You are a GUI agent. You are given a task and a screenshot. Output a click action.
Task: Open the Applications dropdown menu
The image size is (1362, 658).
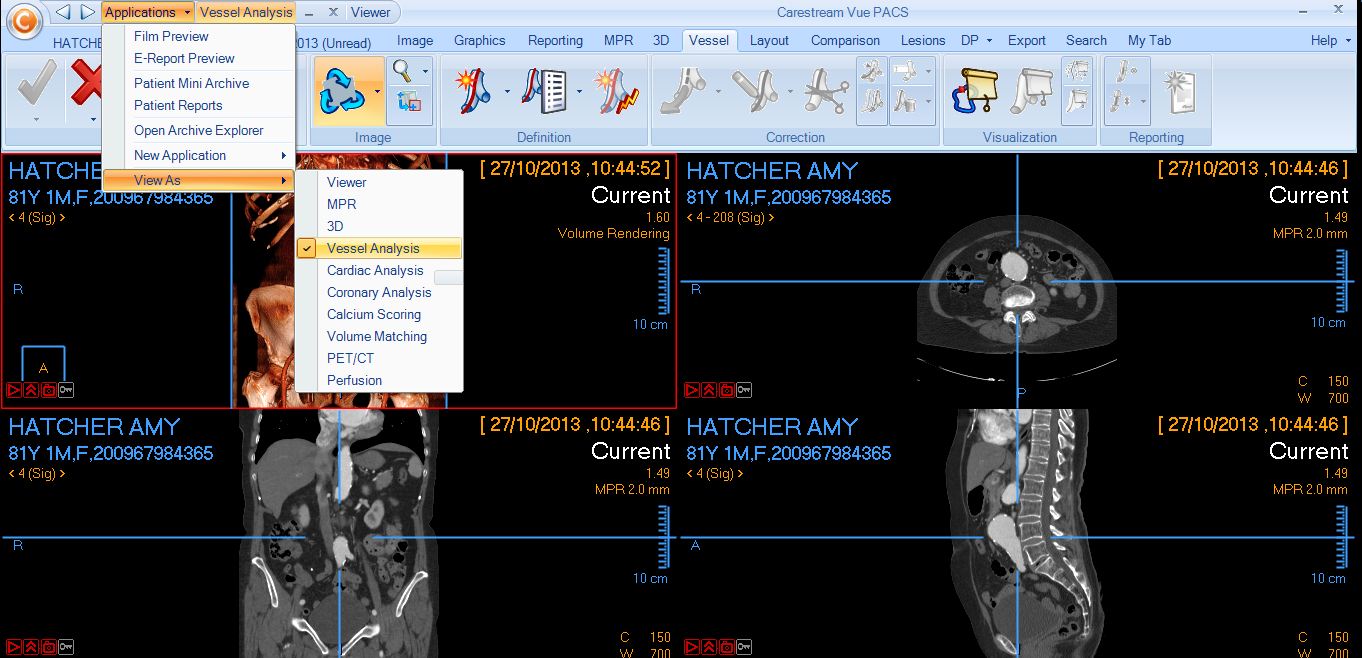148,12
